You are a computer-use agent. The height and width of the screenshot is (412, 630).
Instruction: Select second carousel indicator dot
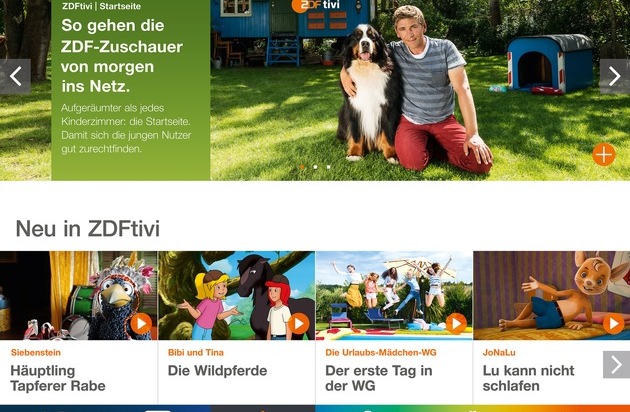(x=315, y=167)
